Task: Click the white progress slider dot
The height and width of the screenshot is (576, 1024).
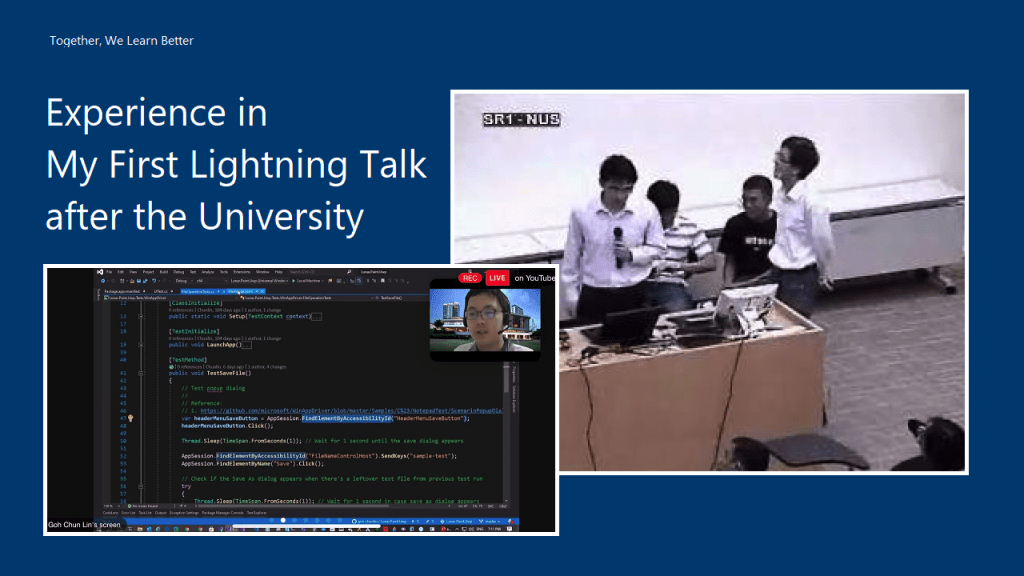Action: pos(283,521)
